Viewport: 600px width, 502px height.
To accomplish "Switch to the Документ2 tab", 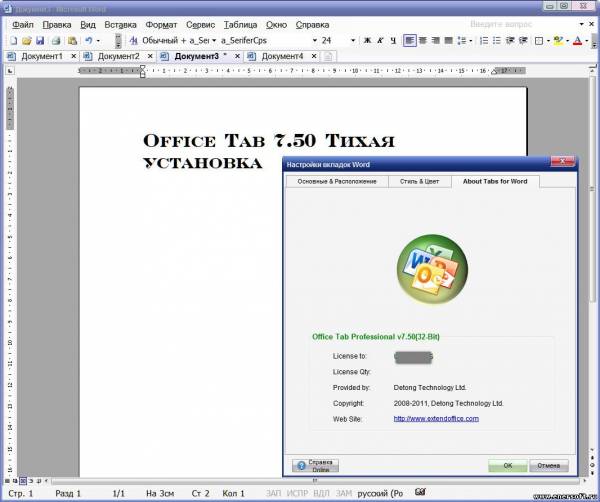I will point(118,56).
